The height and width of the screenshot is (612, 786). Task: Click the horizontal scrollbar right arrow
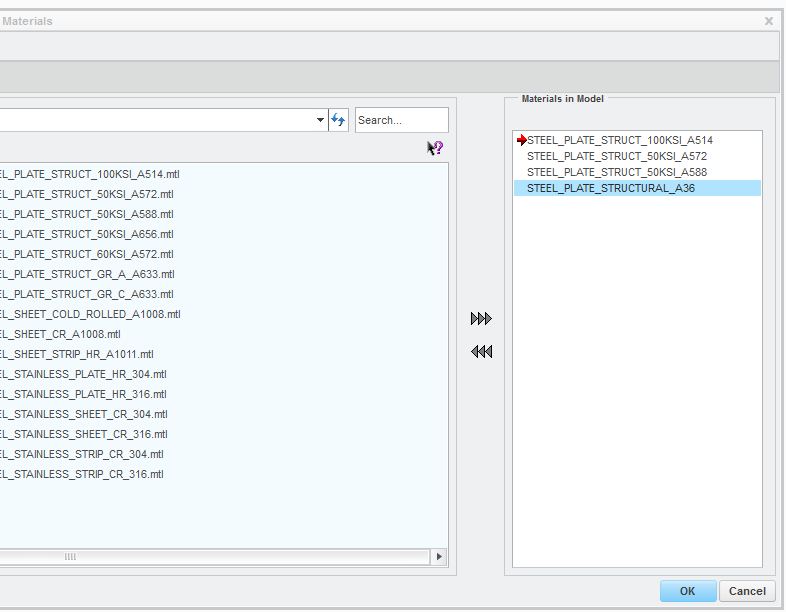tap(439, 556)
